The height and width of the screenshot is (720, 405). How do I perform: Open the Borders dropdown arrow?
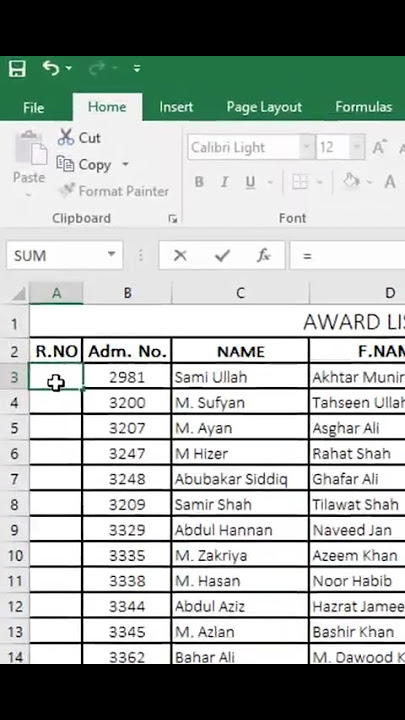pos(320,183)
